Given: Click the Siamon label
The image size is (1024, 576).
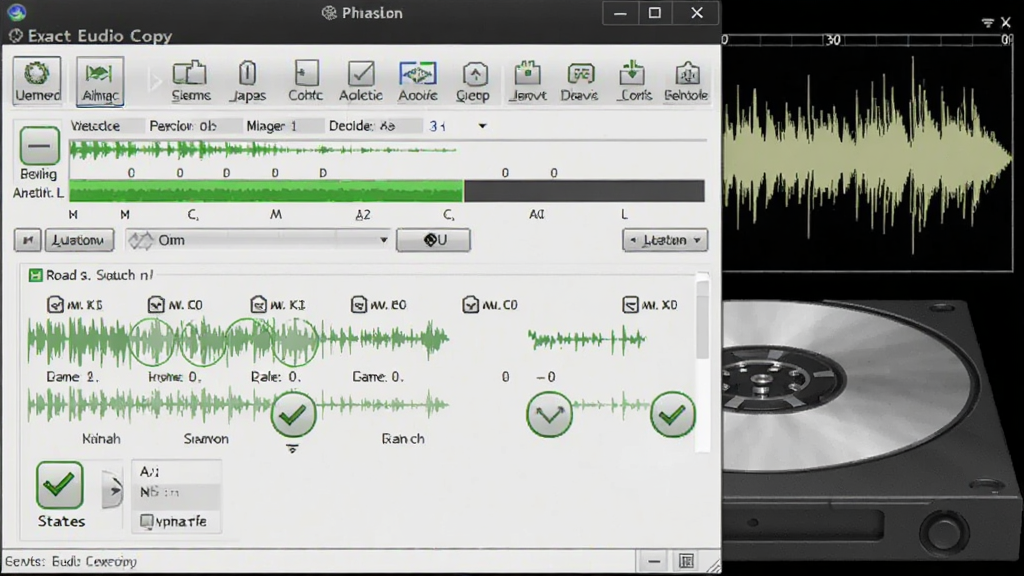Looking at the screenshot, I should [206, 439].
